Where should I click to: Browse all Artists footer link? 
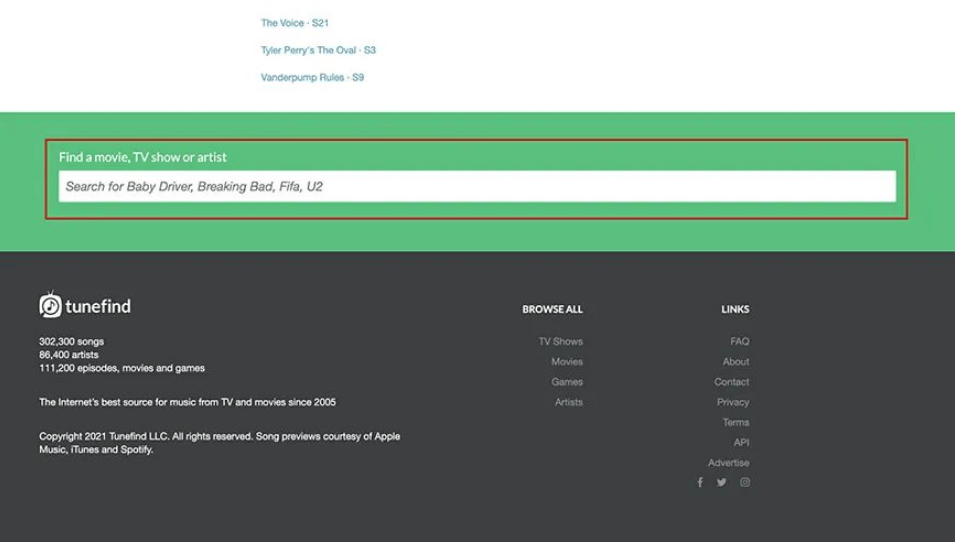(x=568, y=402)
